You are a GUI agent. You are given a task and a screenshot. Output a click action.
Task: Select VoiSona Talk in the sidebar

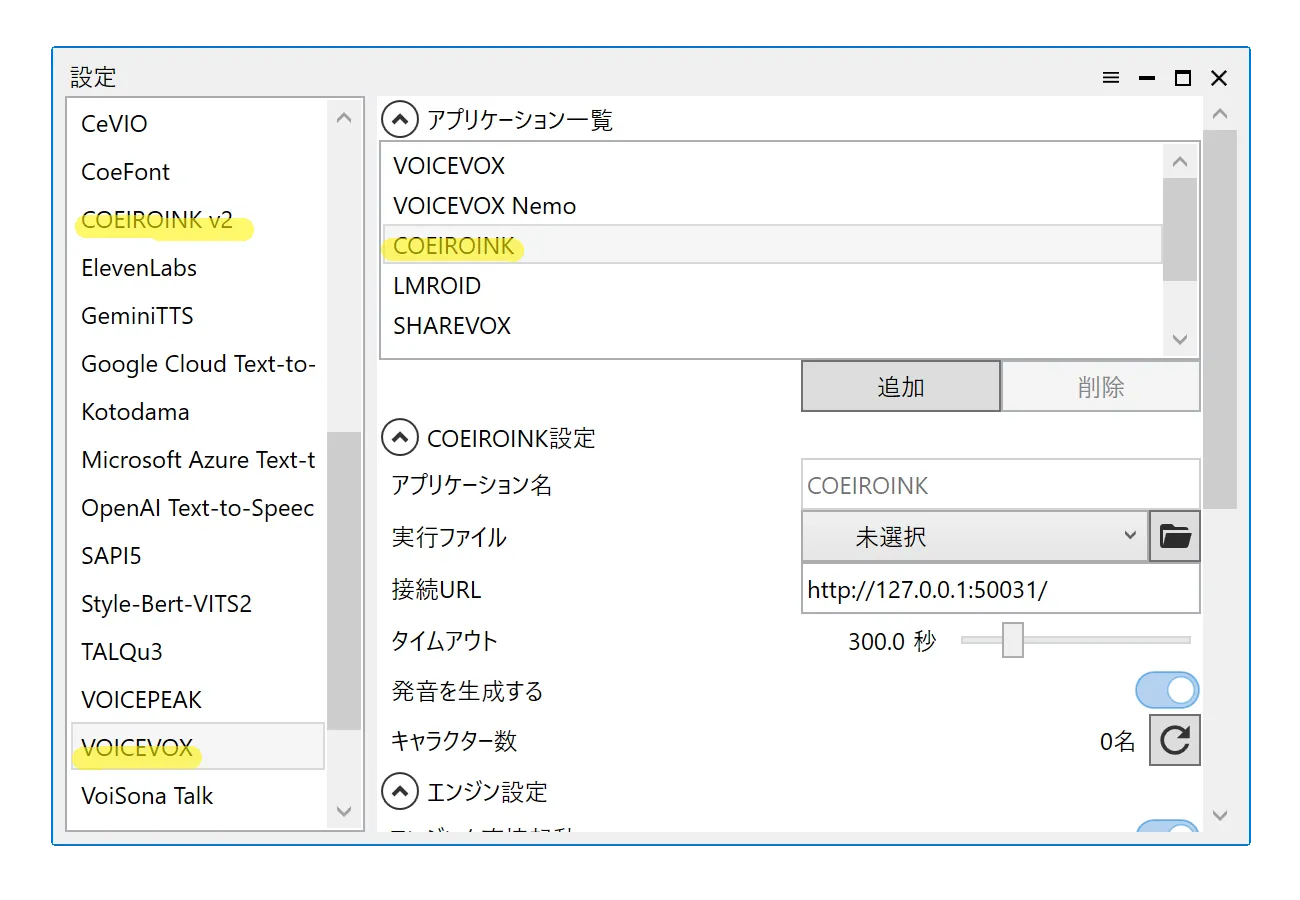coord(198,796)
